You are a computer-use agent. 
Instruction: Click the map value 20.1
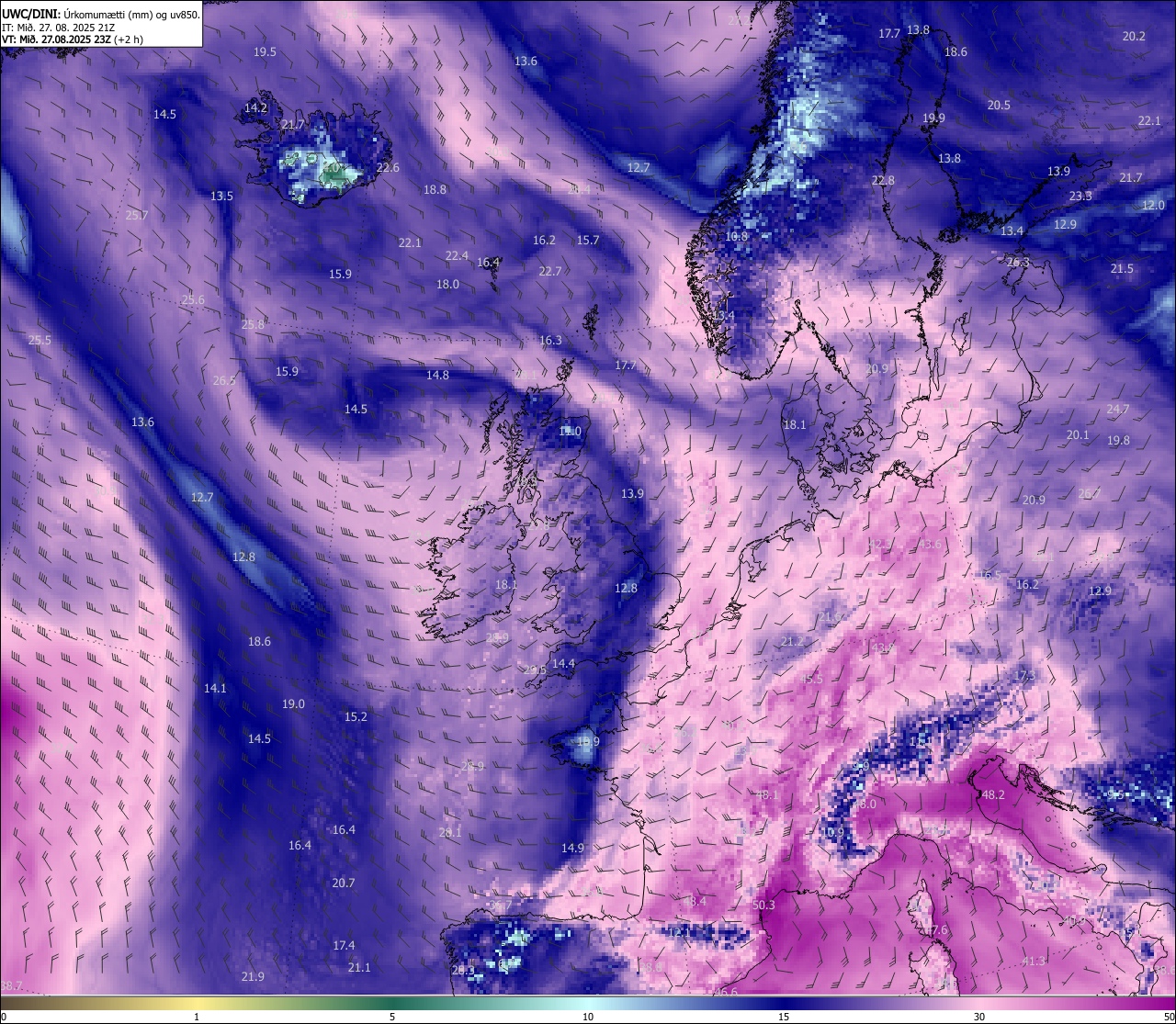coord(1077,435)
